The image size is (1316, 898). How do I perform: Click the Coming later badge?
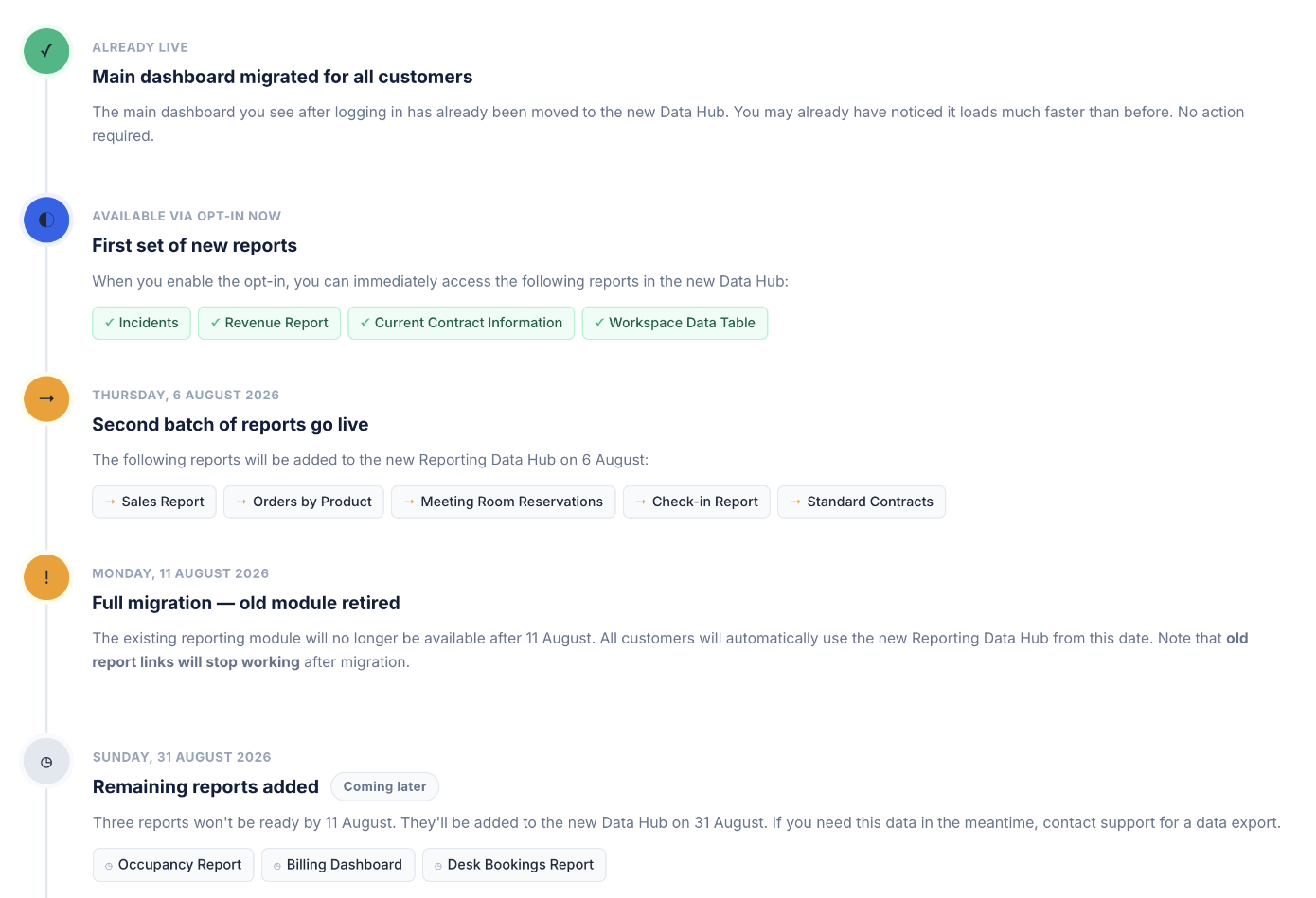pyautogui.click(x=384, y=787)
